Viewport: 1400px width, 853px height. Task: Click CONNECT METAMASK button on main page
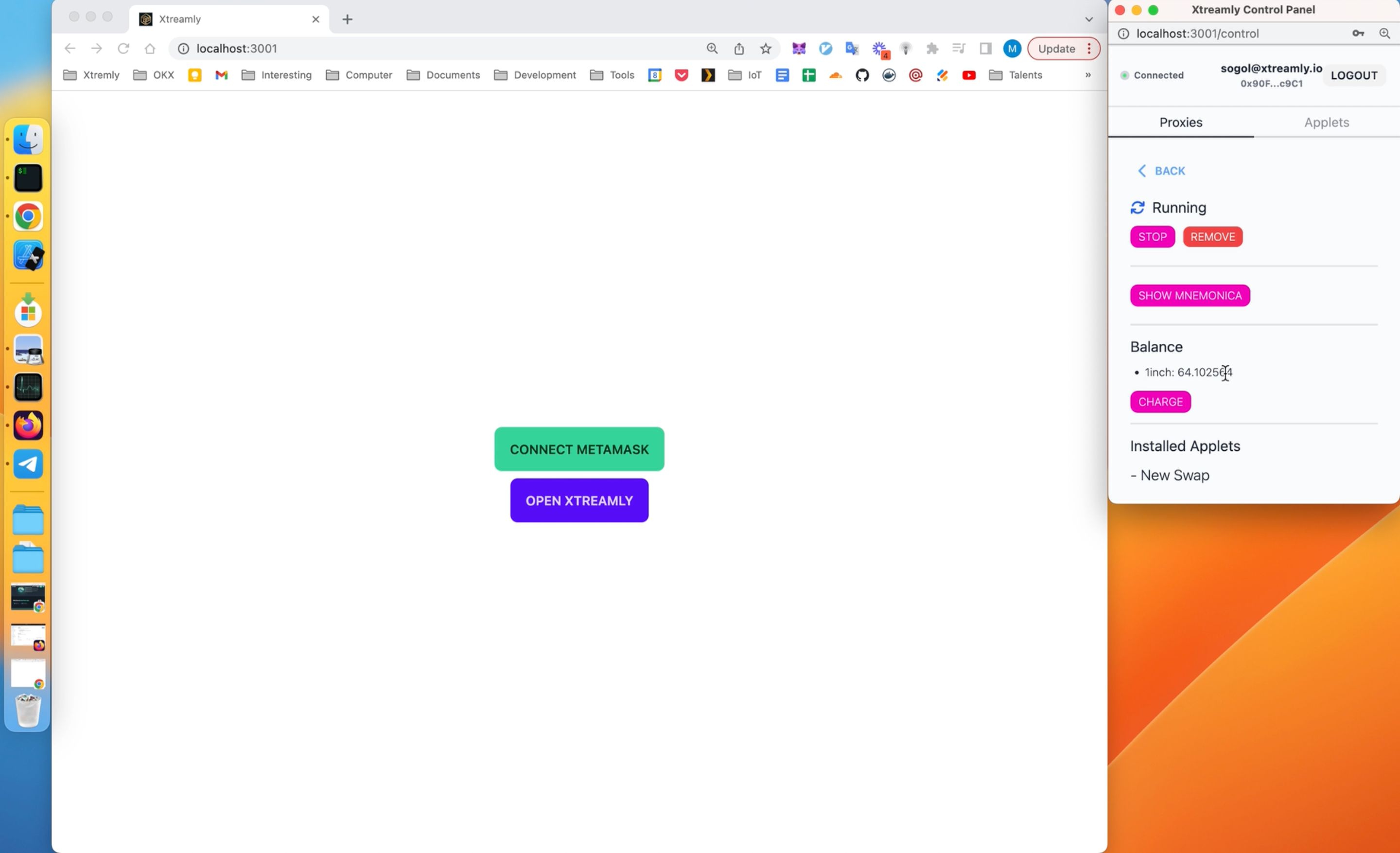pos(579,449)
